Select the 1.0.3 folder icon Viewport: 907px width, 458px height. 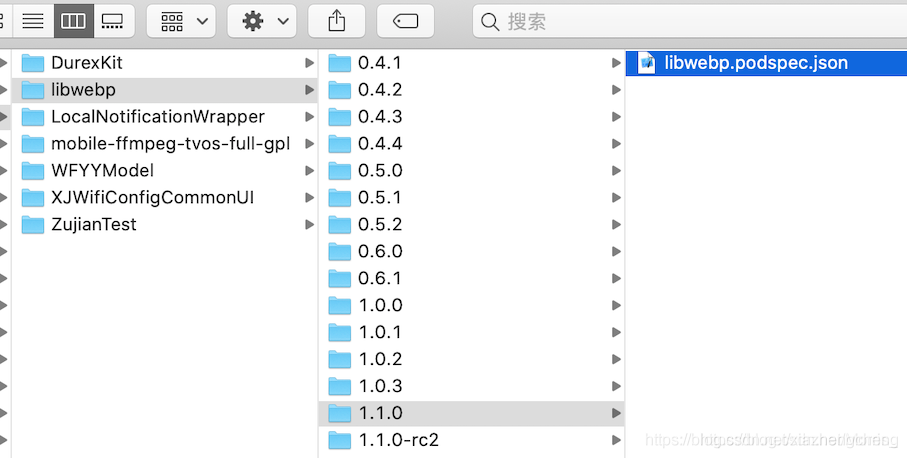pyautogui.click(x=340, y=386)
